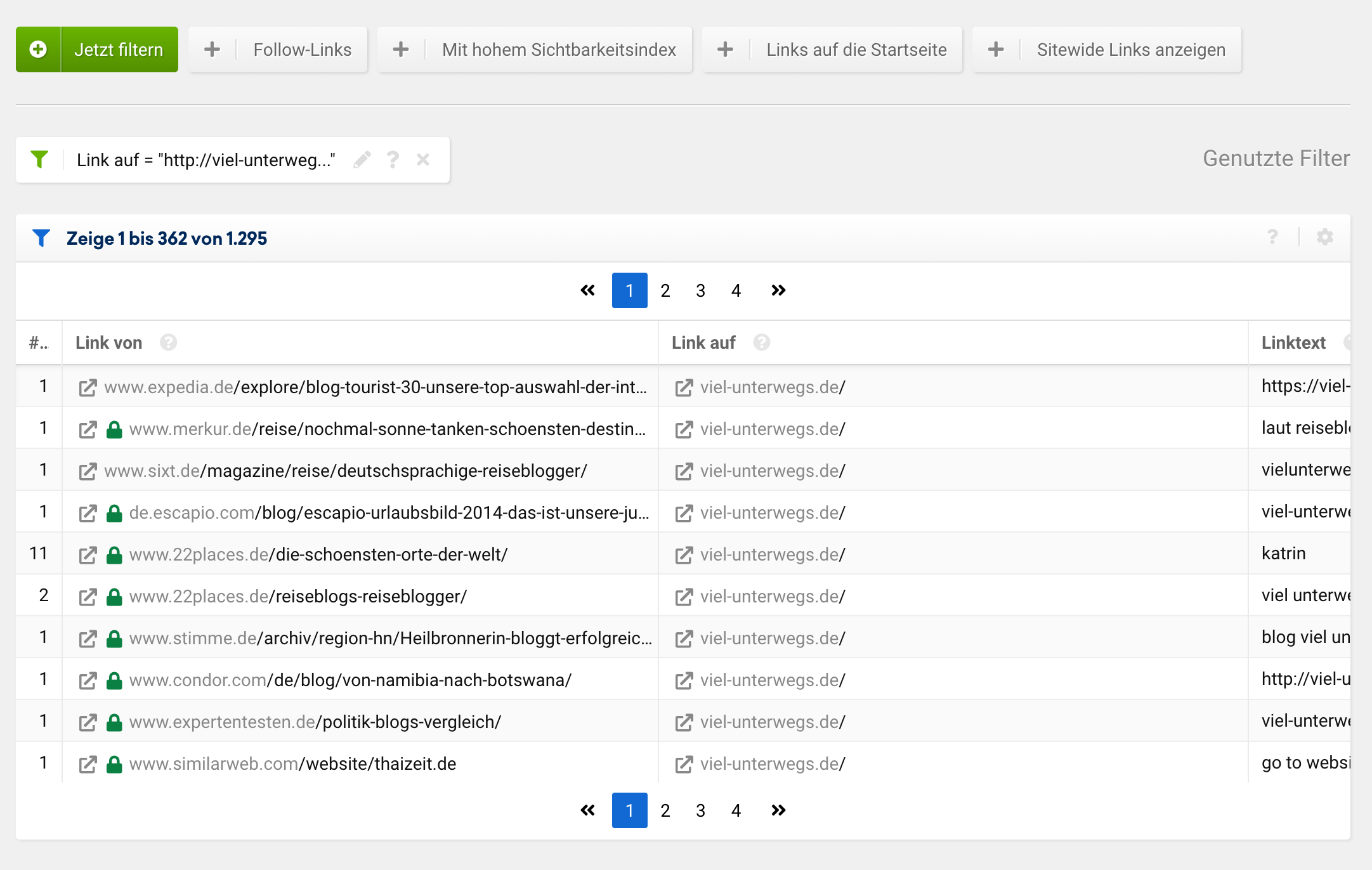
Task: Open the expedia.de link's external link icon
Action: 88,387
